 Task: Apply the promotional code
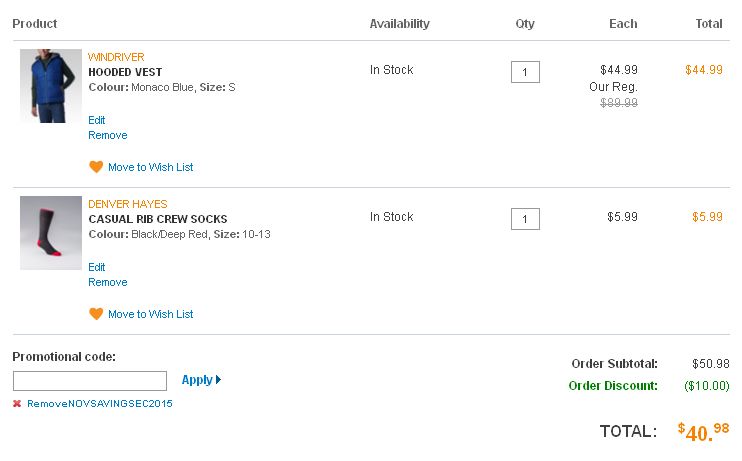click(201, 380)
